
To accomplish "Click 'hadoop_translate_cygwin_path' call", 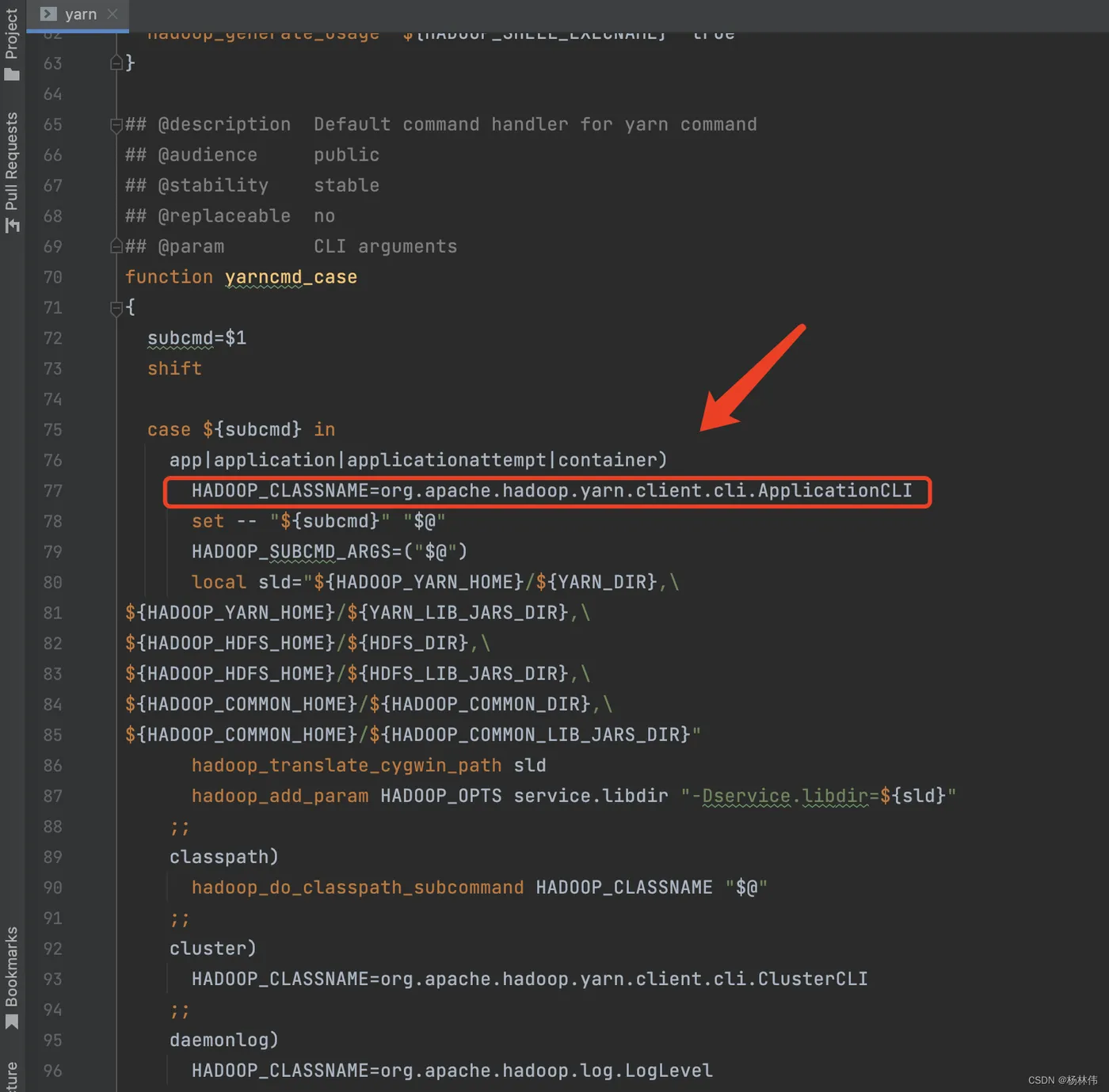I will point(346,766).
